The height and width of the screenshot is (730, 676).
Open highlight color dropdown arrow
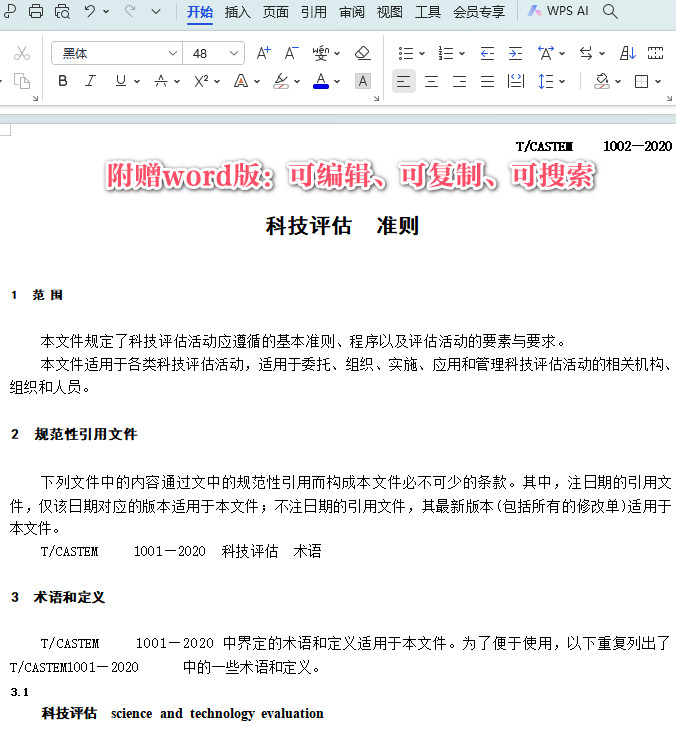[x=297, y=81]
